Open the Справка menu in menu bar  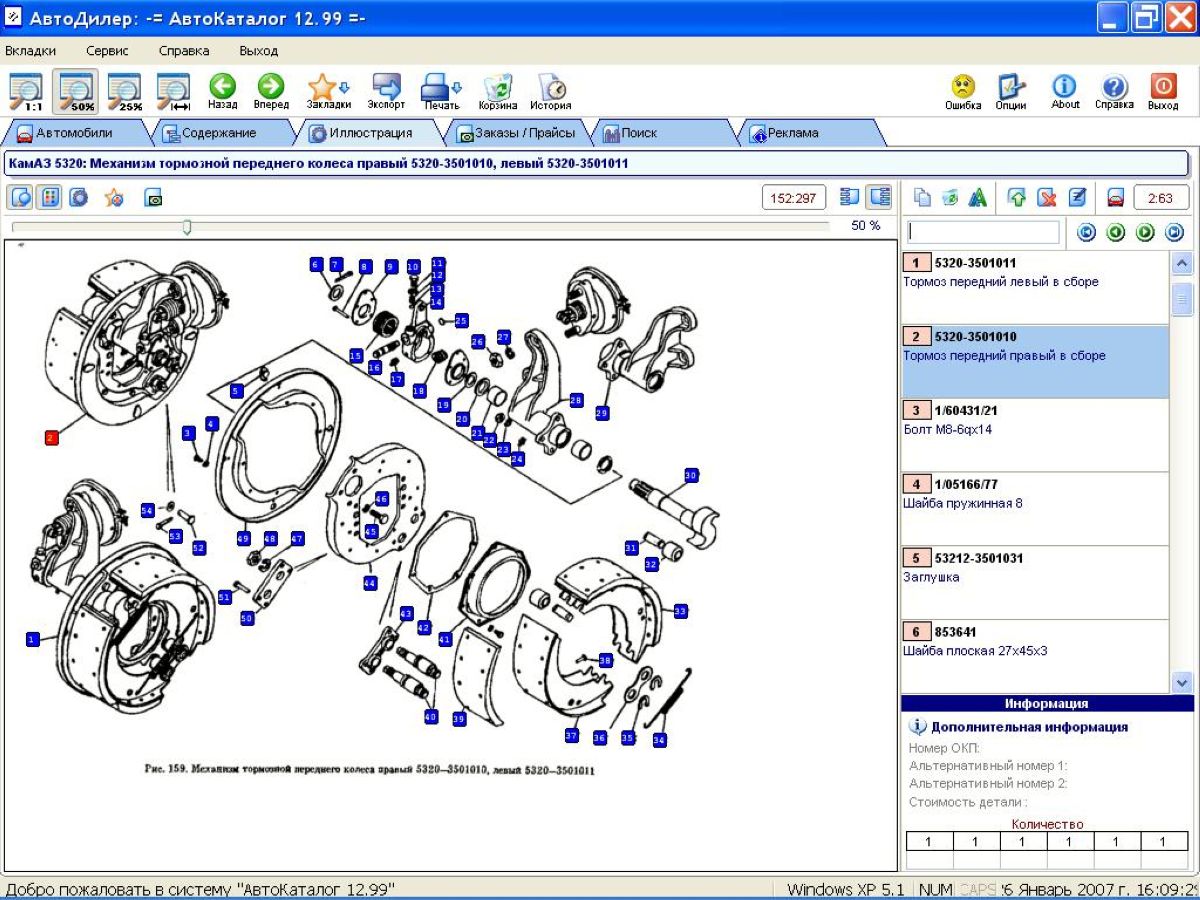tap(184, 50)
